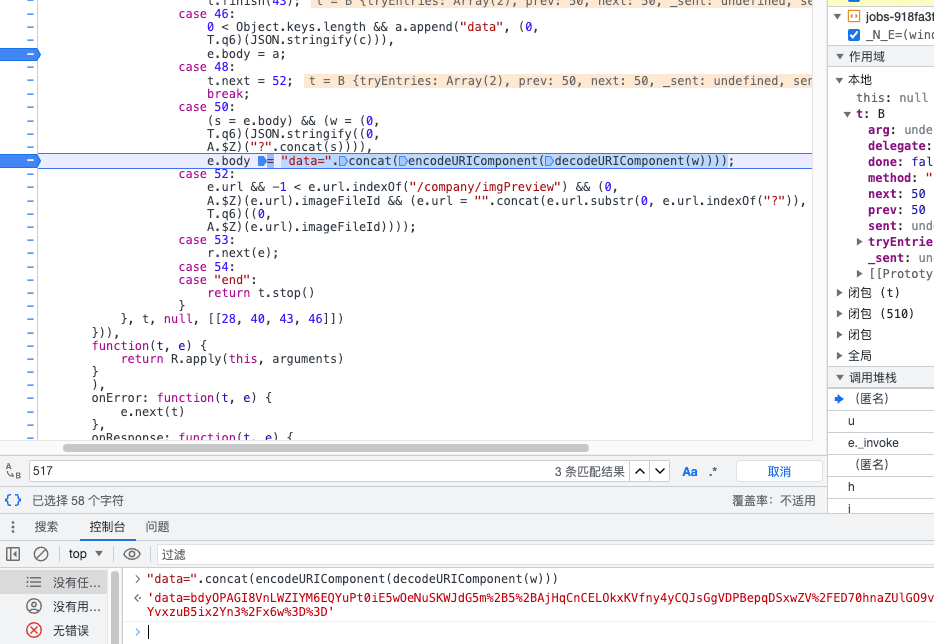This screenshot has width=934, height=644.
Task: Jump to next search match arrow
Action: tap(660, 471)
